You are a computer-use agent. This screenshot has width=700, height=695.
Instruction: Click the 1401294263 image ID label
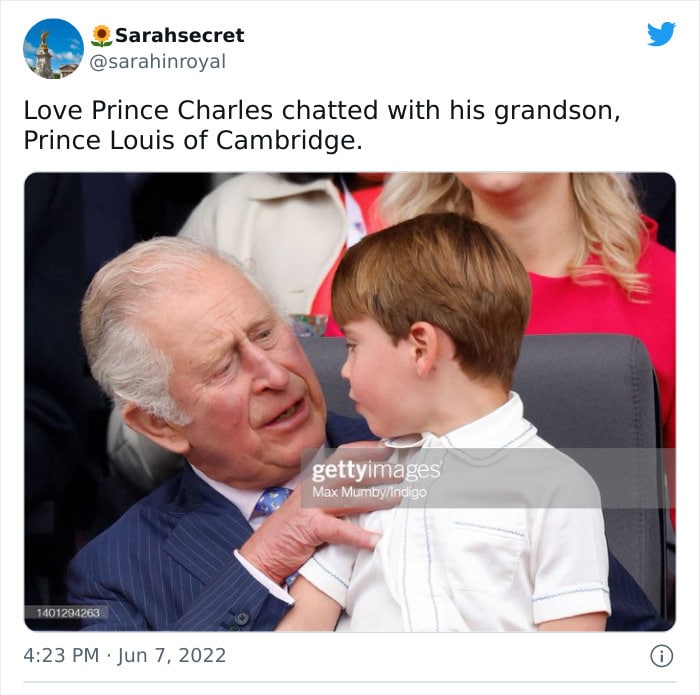click(68, 612)
